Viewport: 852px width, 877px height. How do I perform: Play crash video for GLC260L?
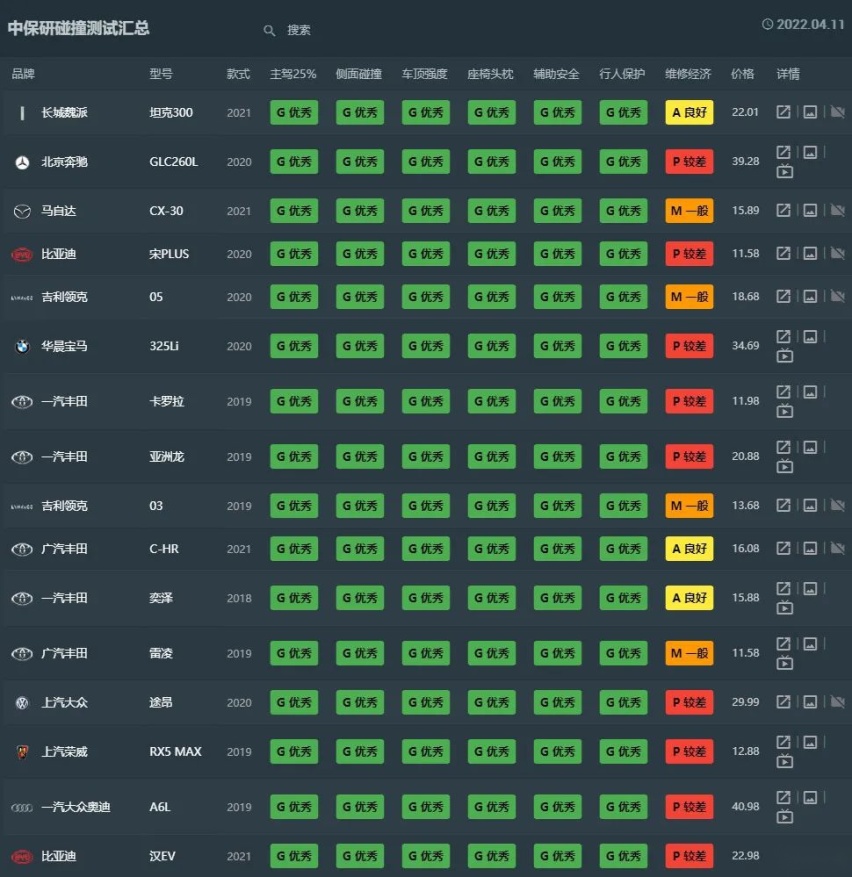(x=785, y=171)
